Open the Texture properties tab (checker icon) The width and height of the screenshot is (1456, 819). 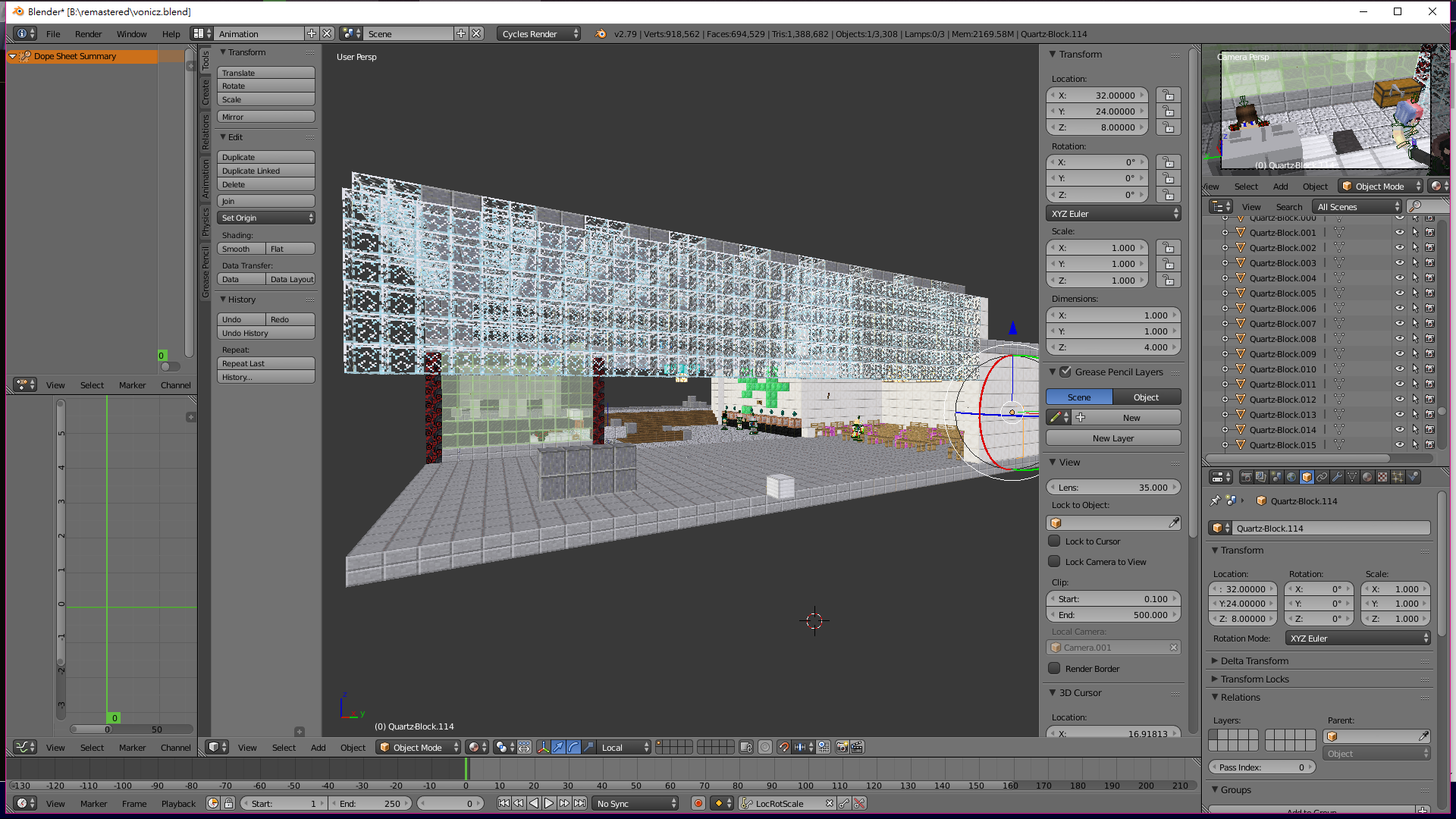point(1382,477)
